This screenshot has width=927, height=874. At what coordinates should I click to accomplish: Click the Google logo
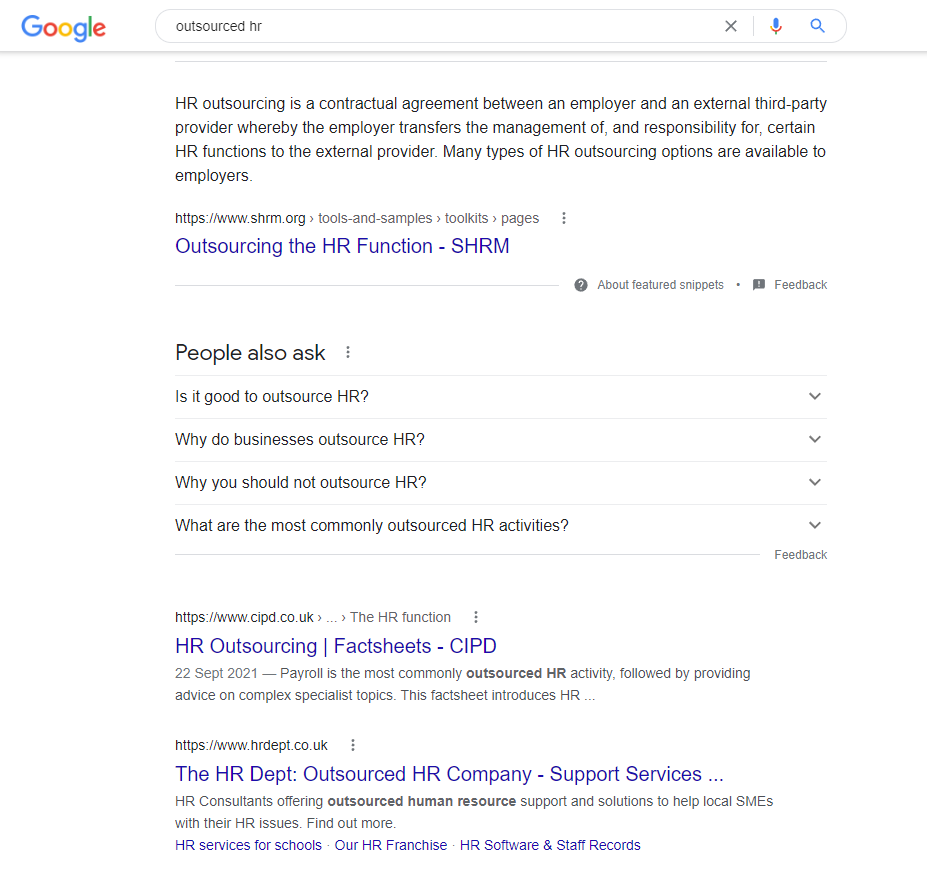click(63, 27)
